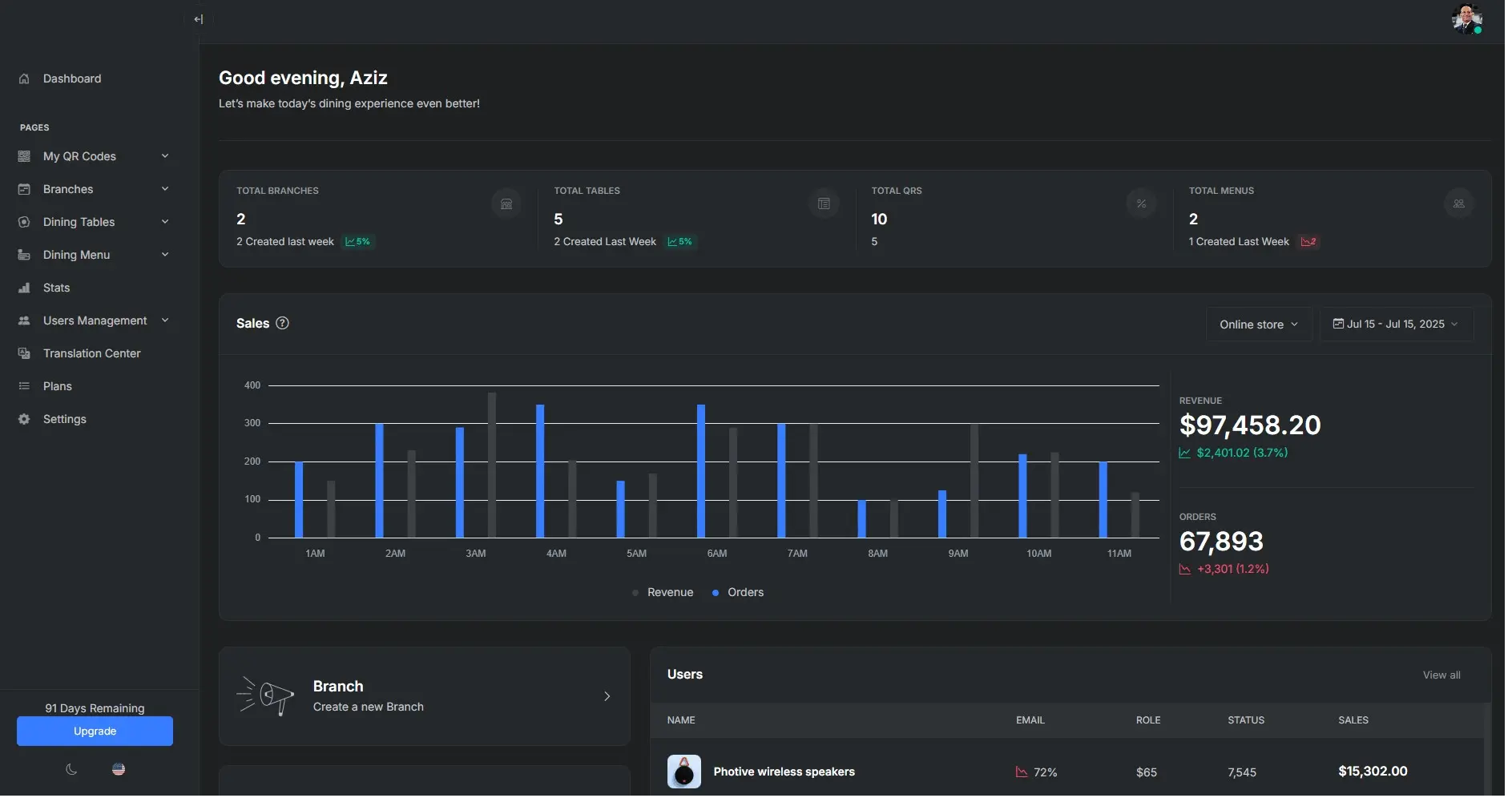Open the Jul 15 date range picker
1512x802 pixels.
(x=1396, y=324)
